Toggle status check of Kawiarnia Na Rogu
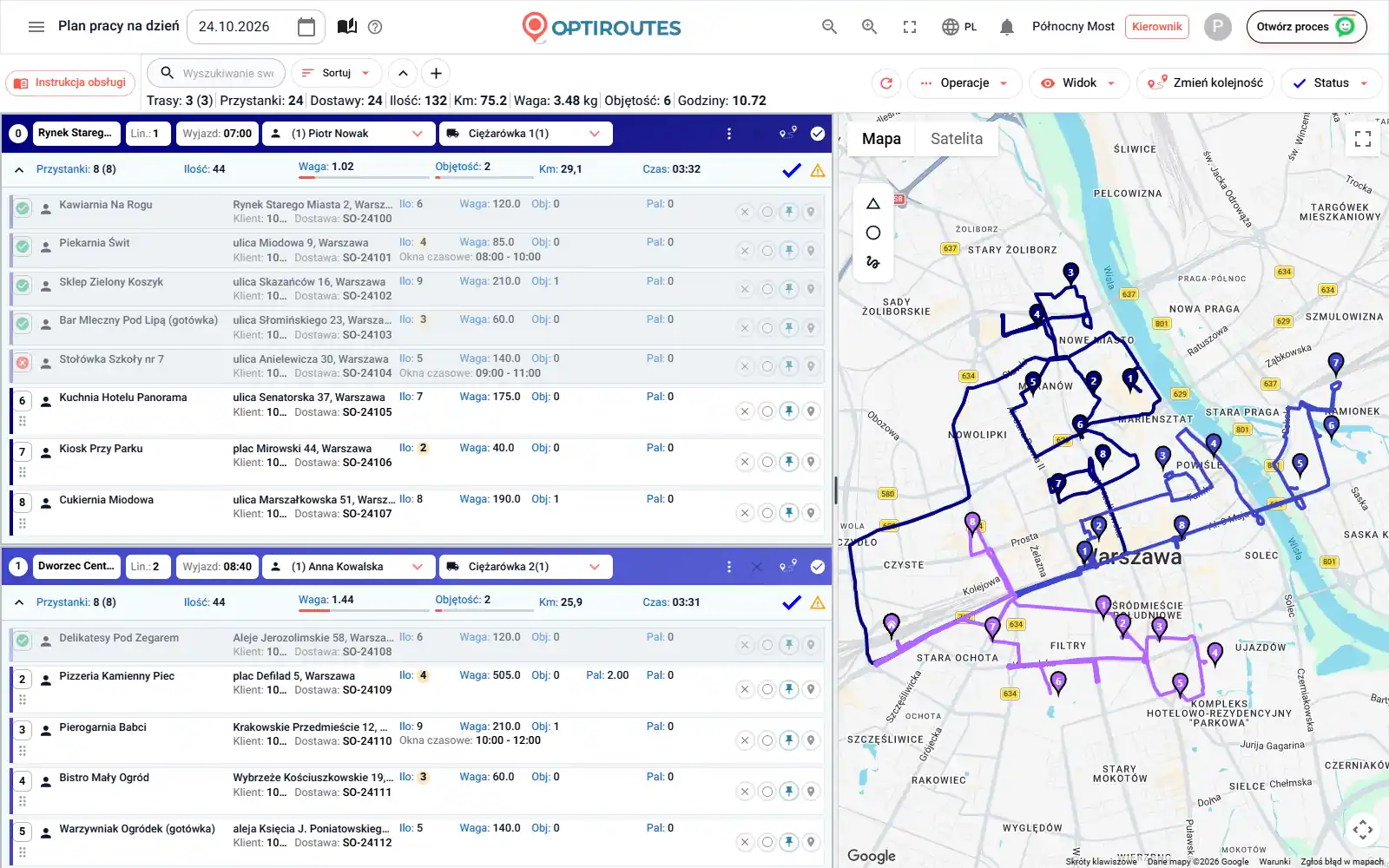 23,208
